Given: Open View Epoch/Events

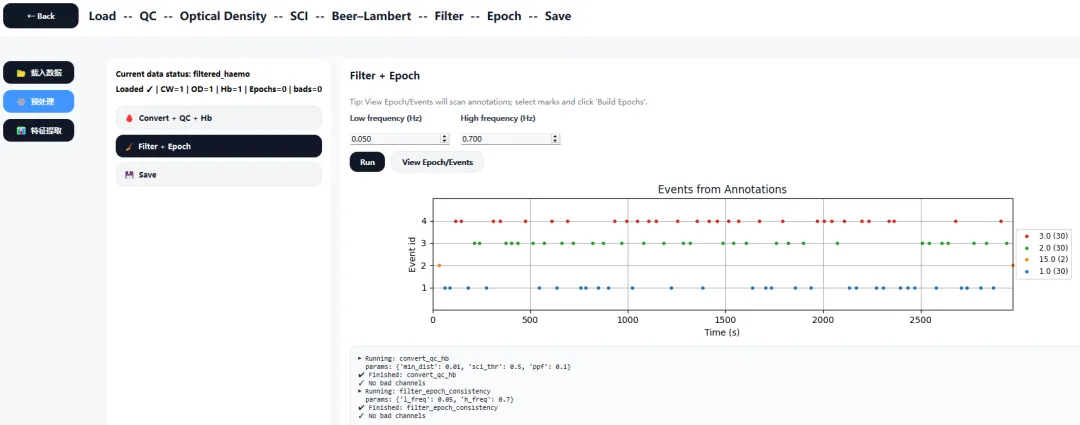Looking at the screenshot, I should (437, 162).
